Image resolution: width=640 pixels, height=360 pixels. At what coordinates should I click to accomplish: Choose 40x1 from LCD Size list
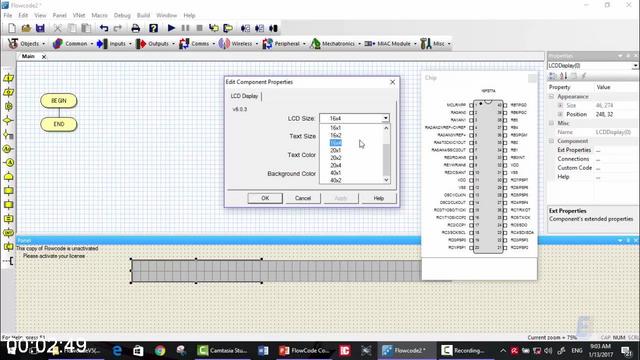coord(336,173)
